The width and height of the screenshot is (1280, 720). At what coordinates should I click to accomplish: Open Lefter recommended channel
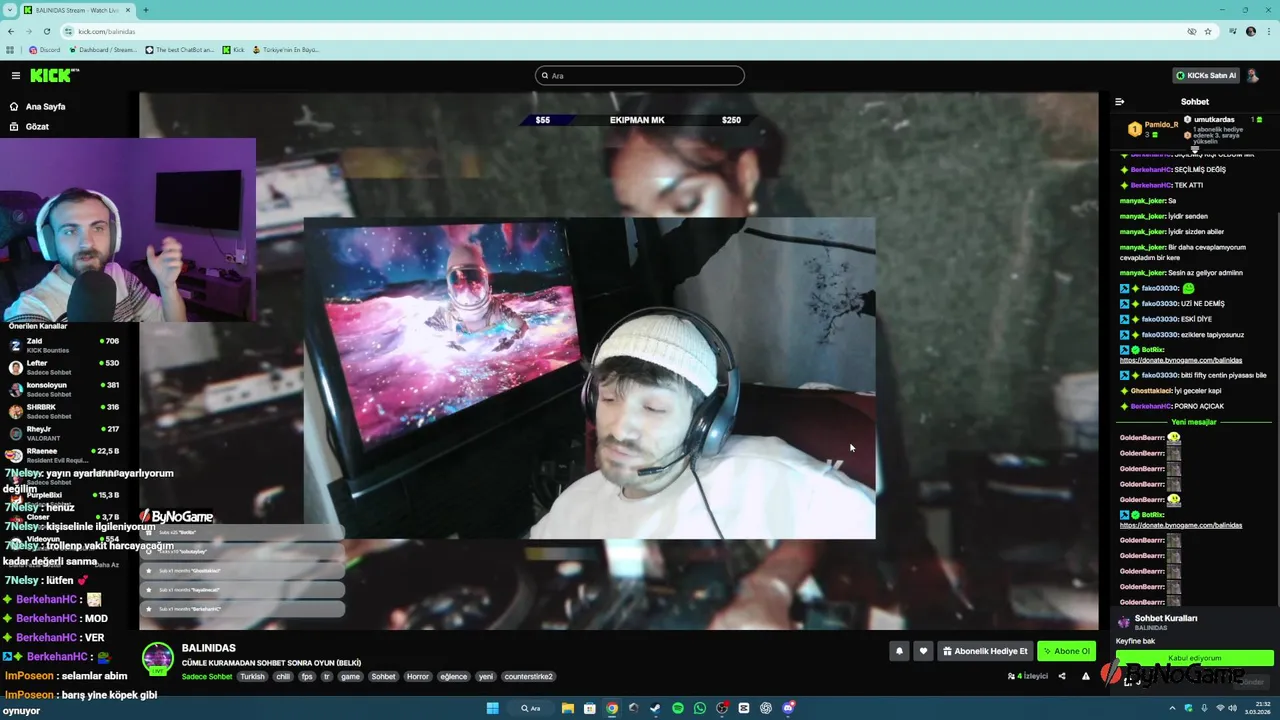click(64, 367)
